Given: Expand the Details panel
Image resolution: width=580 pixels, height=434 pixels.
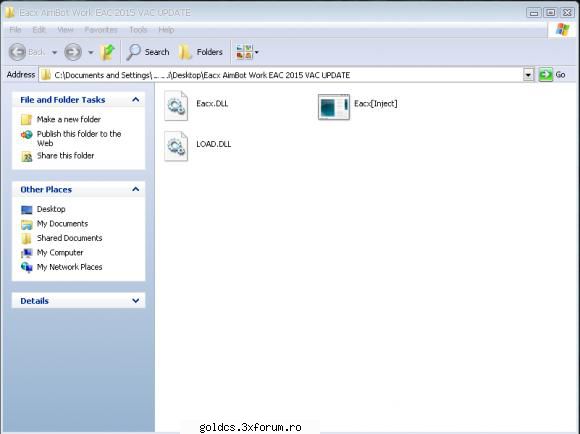Looking at the screenshot, I should [136, 301].
